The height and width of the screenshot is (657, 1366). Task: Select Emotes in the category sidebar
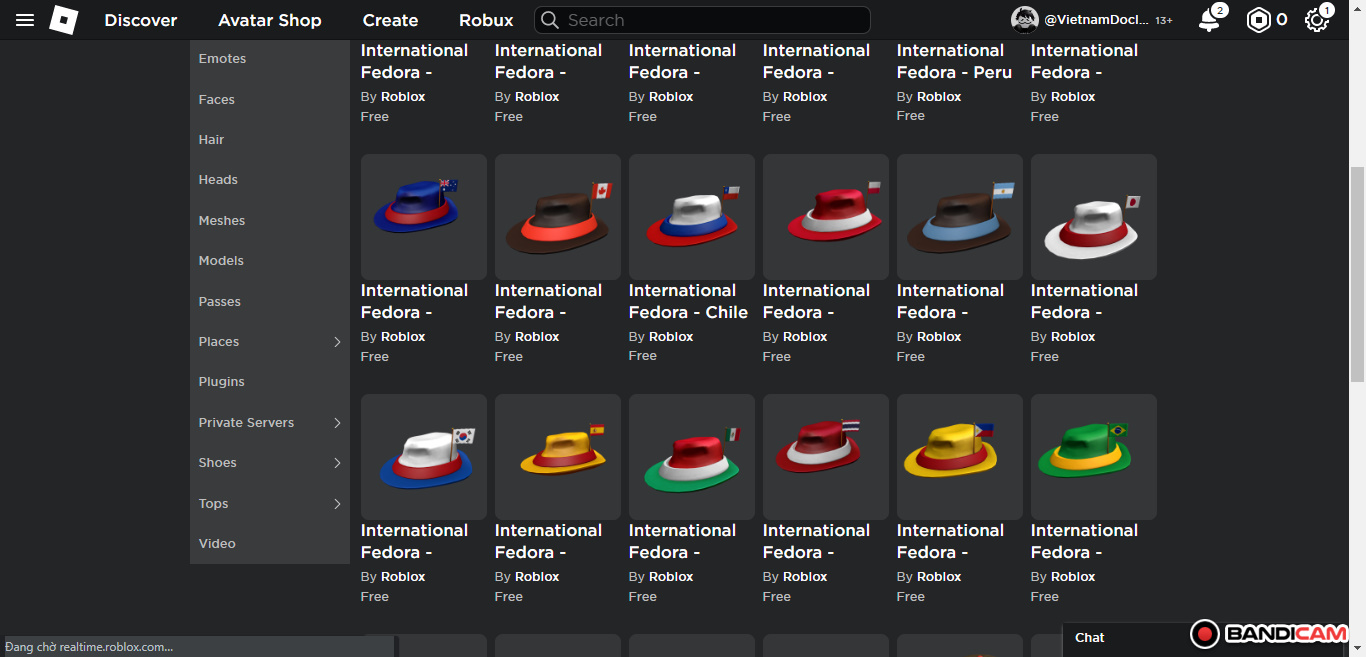(x=222, y=59)
